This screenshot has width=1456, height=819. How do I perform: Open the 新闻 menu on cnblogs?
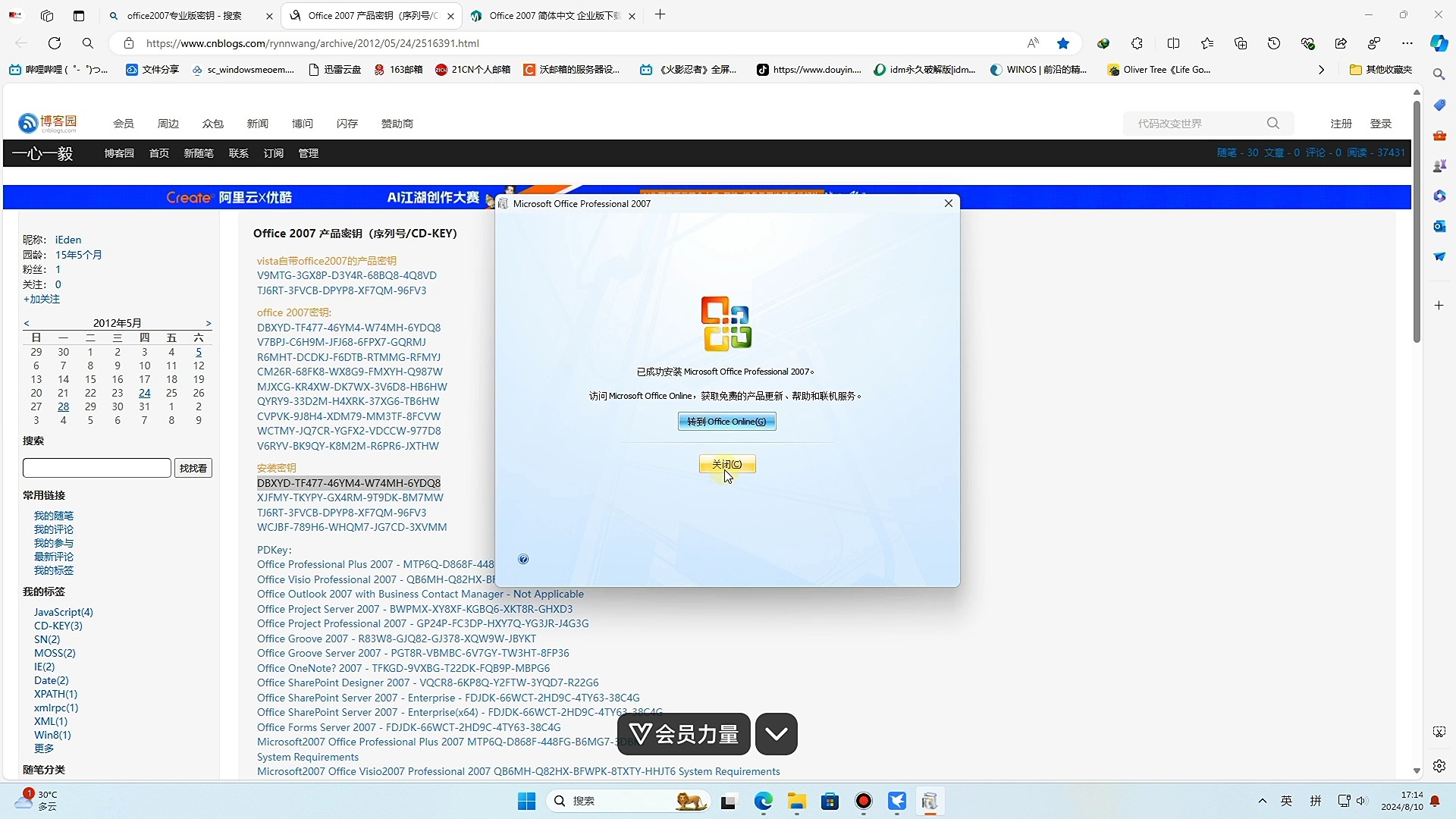coord(257,124)
